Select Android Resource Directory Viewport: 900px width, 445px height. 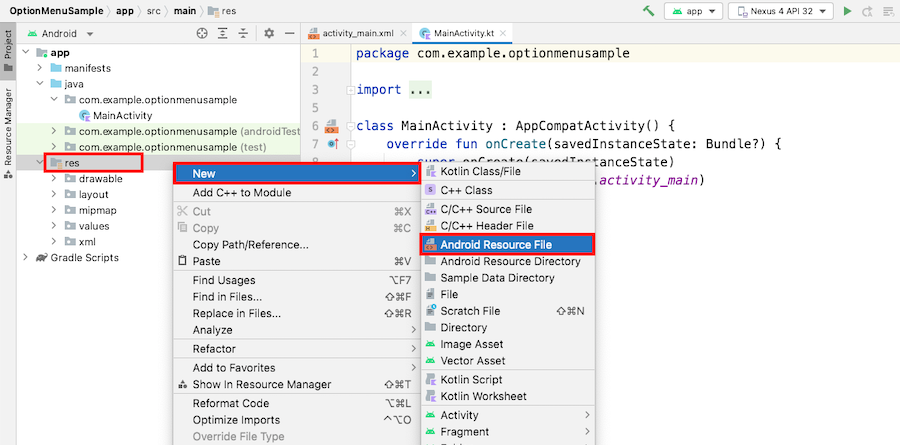click(509, 261)
